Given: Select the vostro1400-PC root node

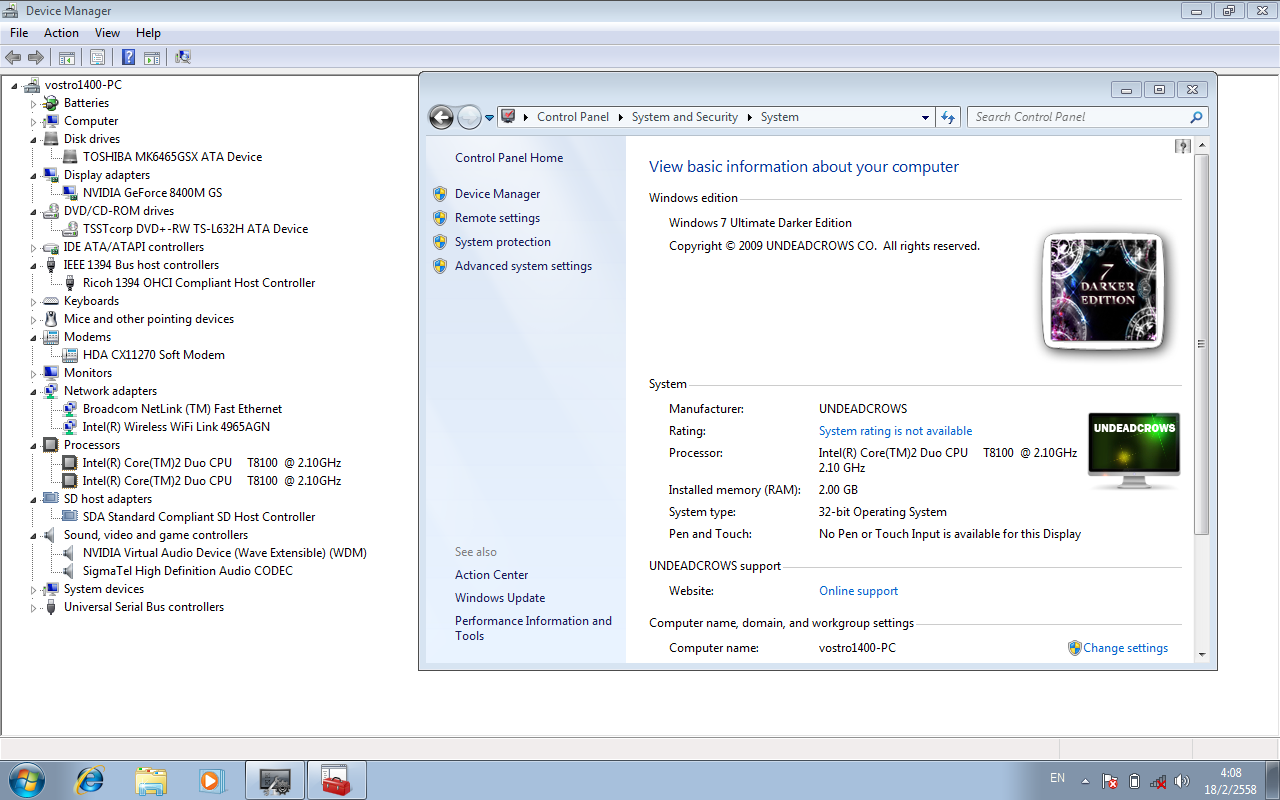Looking at the screenshot, I should (x=83, y=85).
